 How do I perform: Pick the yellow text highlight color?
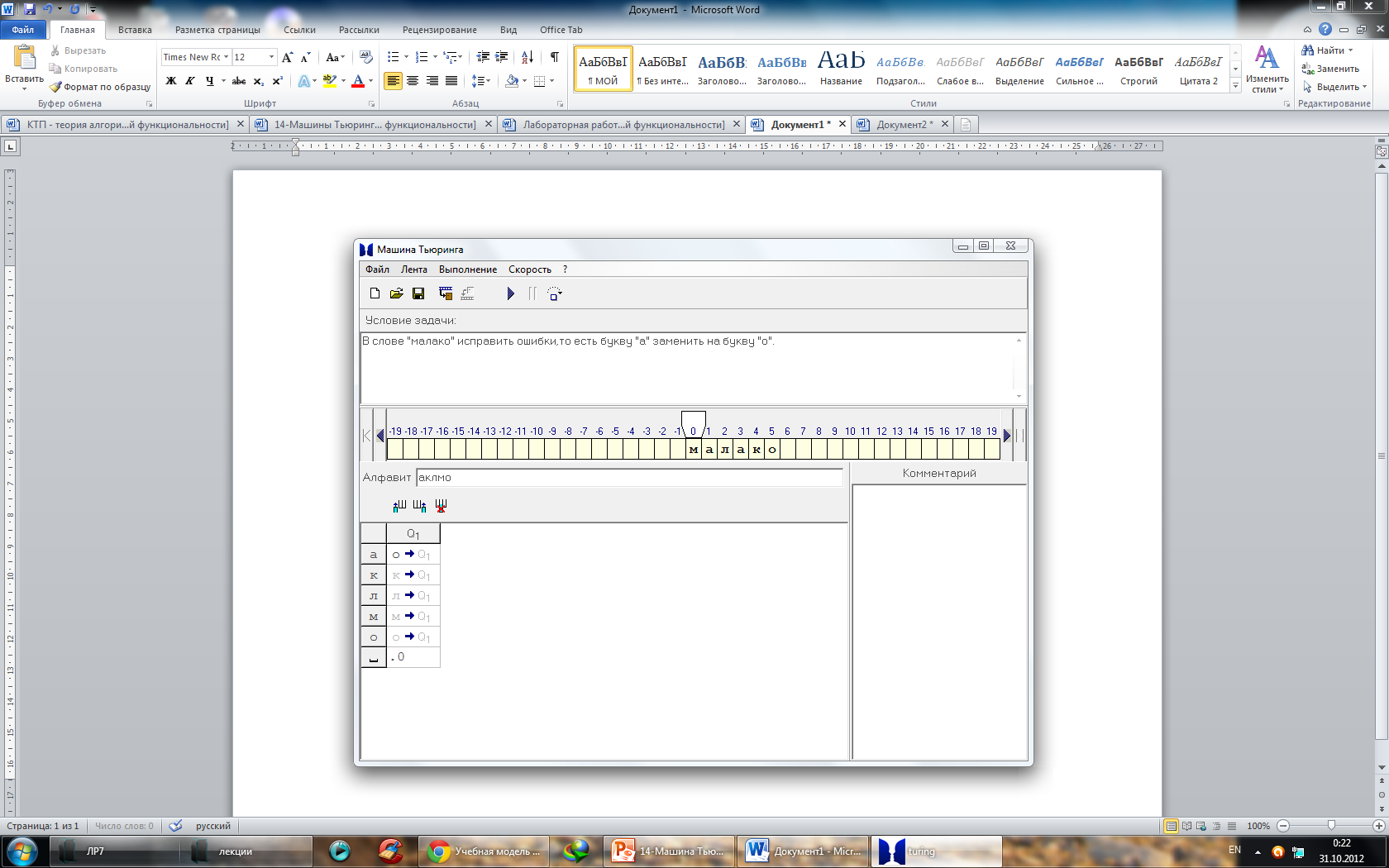(x=329, y=81)
